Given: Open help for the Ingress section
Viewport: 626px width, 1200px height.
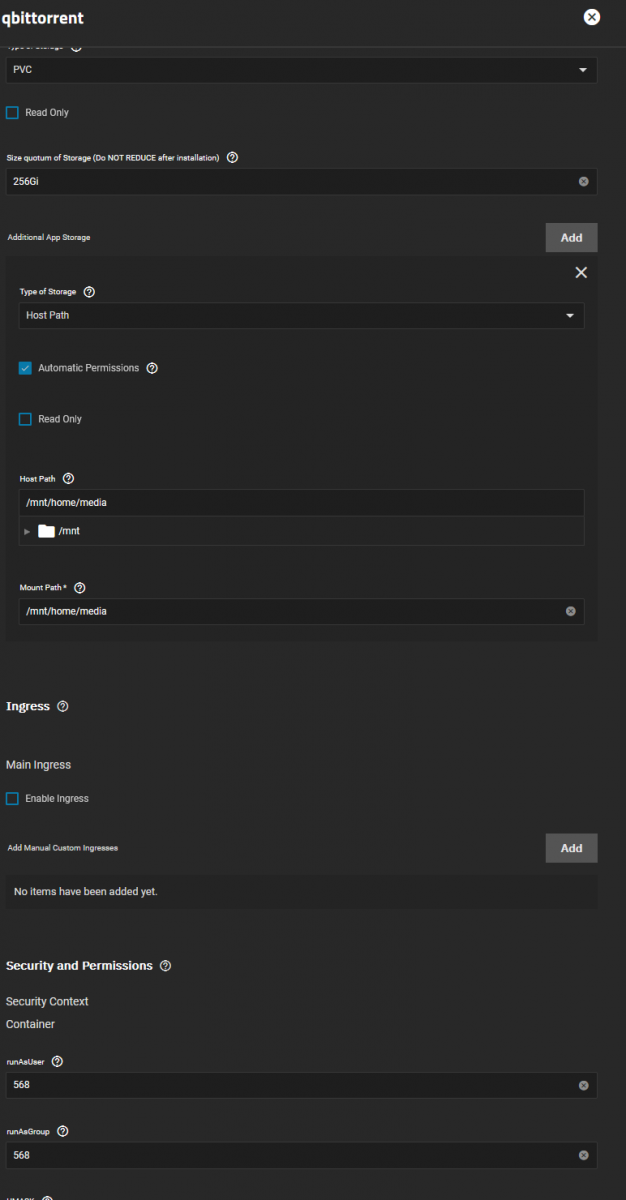Looking at the screenshot, I should [63, 706].
